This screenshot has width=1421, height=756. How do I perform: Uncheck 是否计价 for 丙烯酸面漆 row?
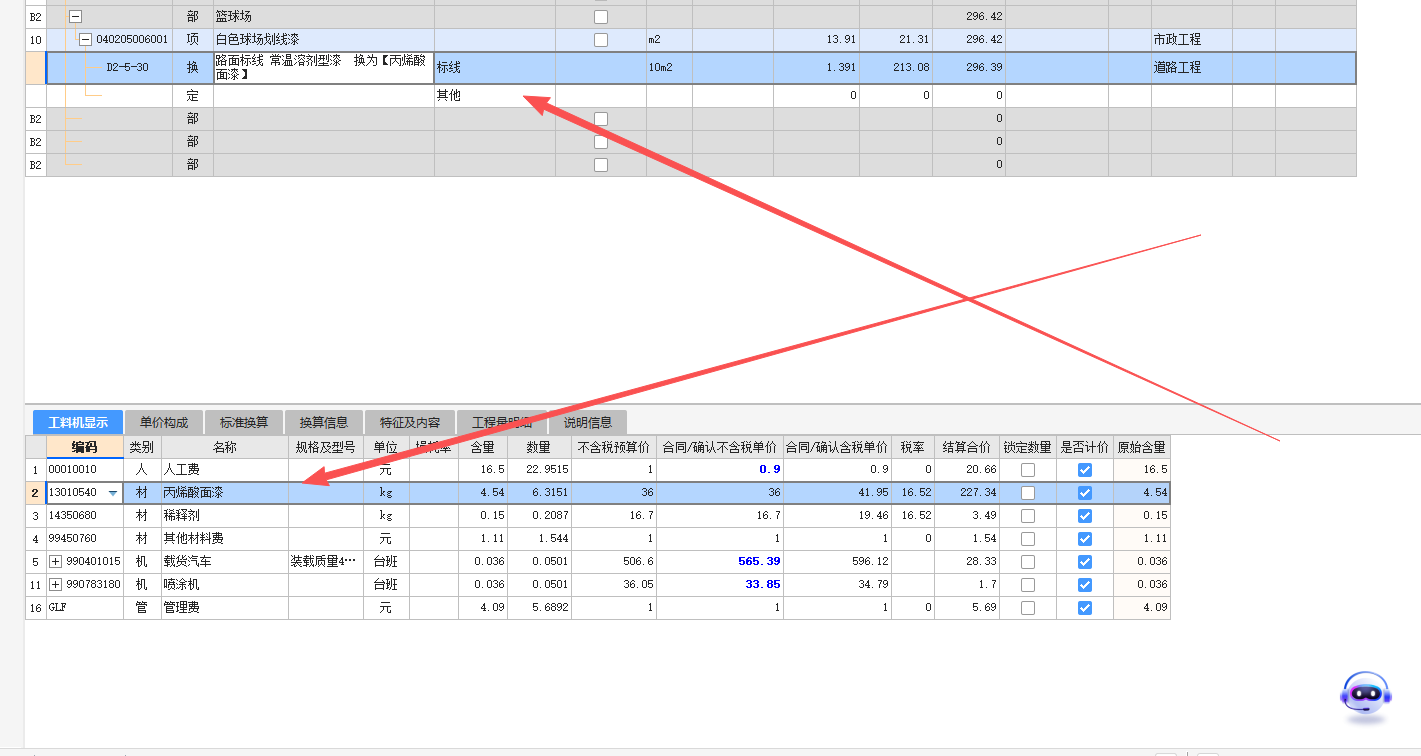point(1084,493)
